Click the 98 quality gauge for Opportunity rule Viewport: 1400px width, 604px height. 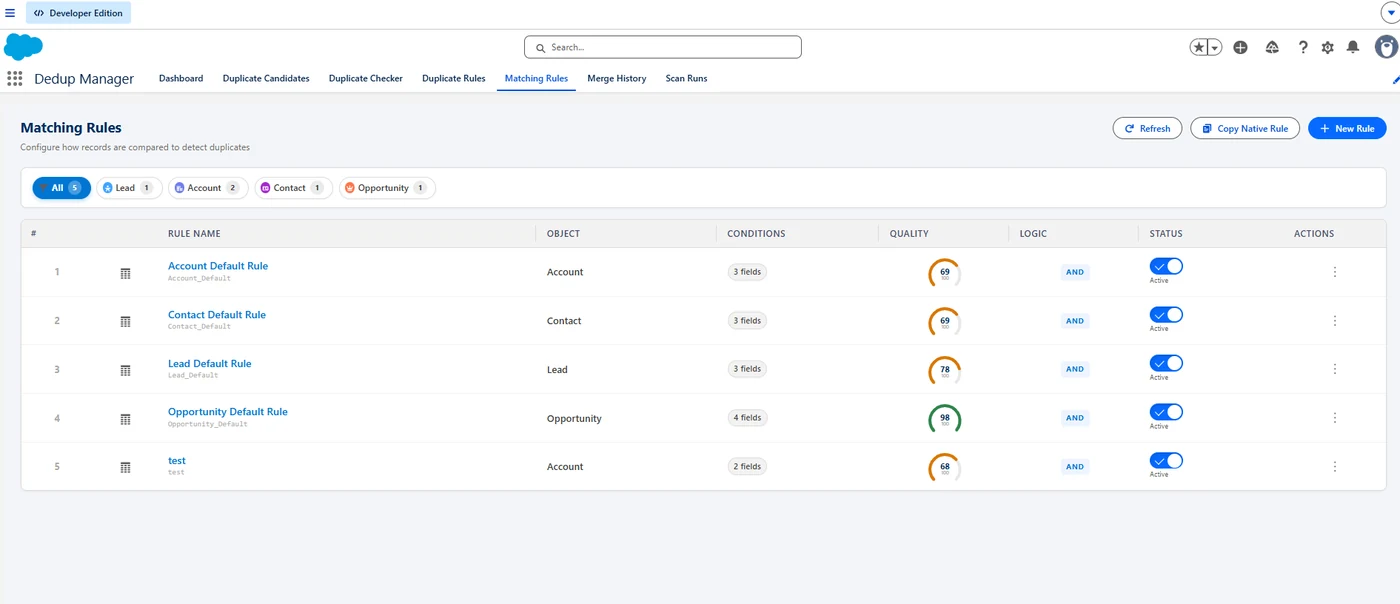pos(945,418)
